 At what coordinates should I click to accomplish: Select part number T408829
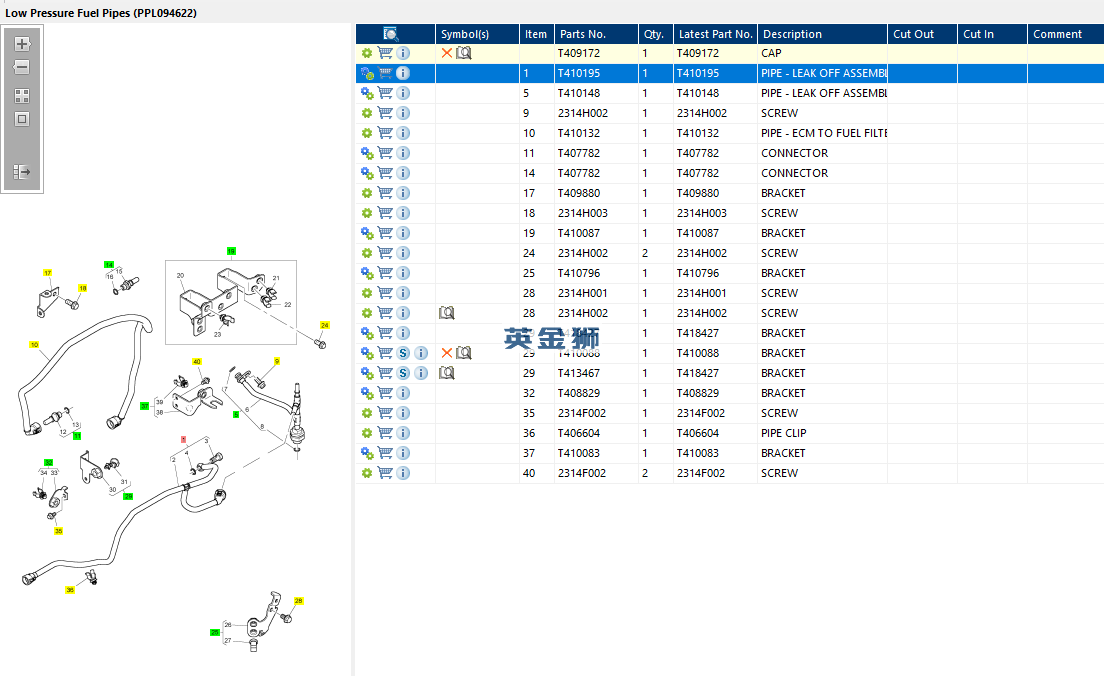tap(579, 393)
